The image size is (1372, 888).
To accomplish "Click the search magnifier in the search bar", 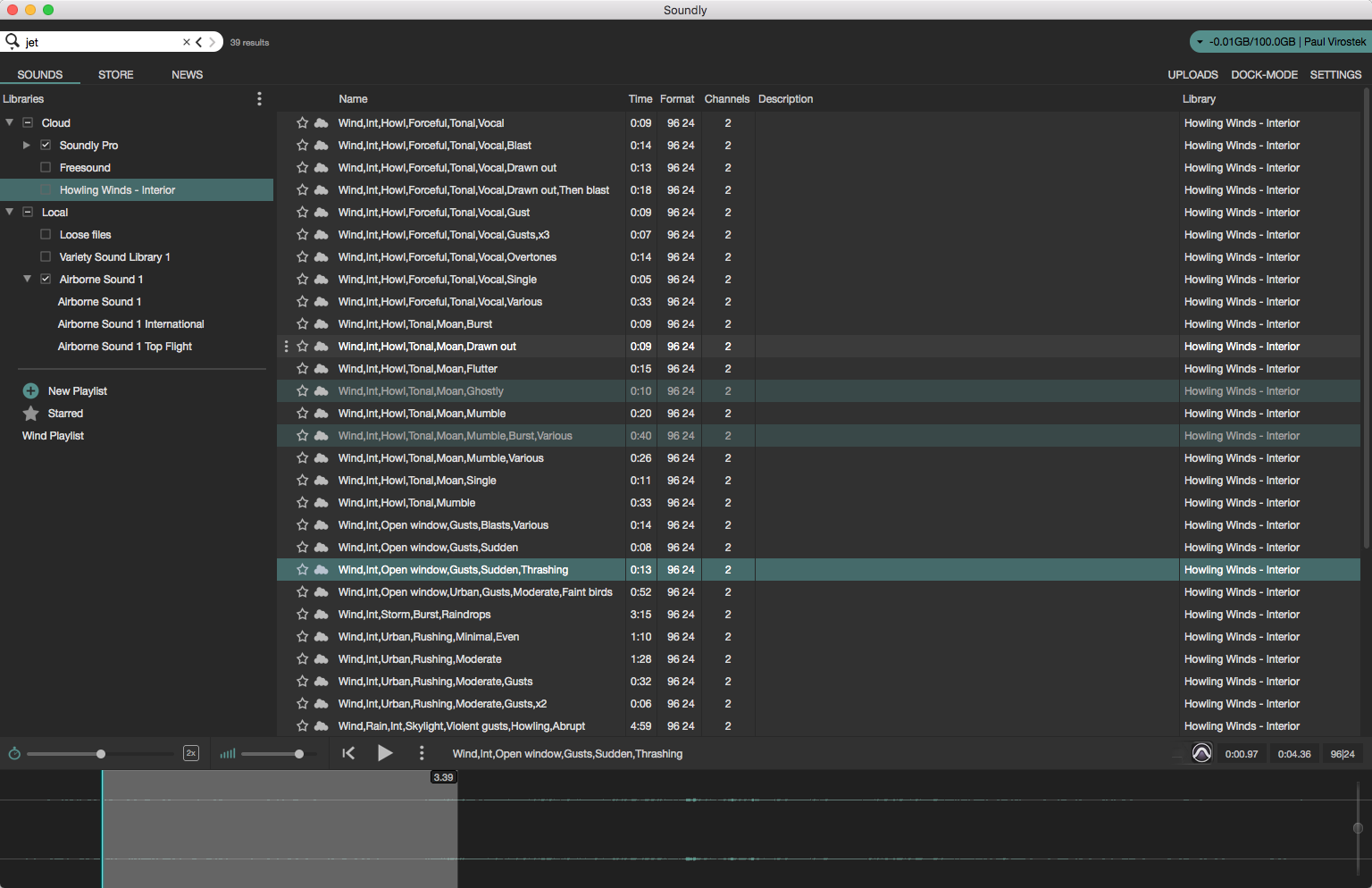I will coord(13,41).
